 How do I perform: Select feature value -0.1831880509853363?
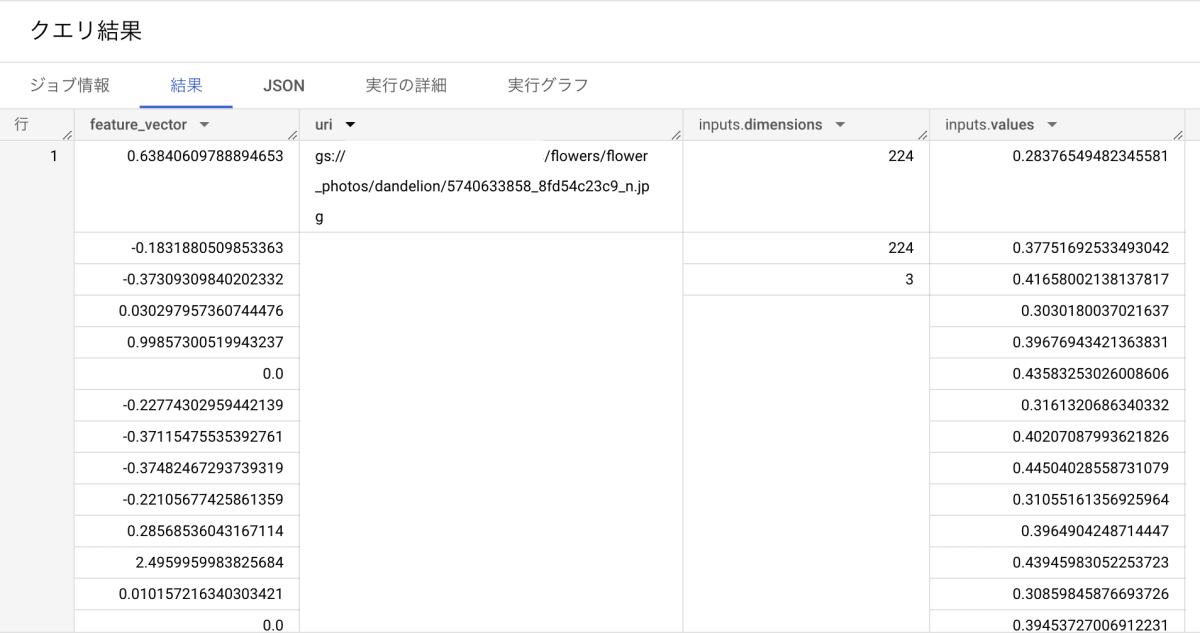(x=187, y=248)
